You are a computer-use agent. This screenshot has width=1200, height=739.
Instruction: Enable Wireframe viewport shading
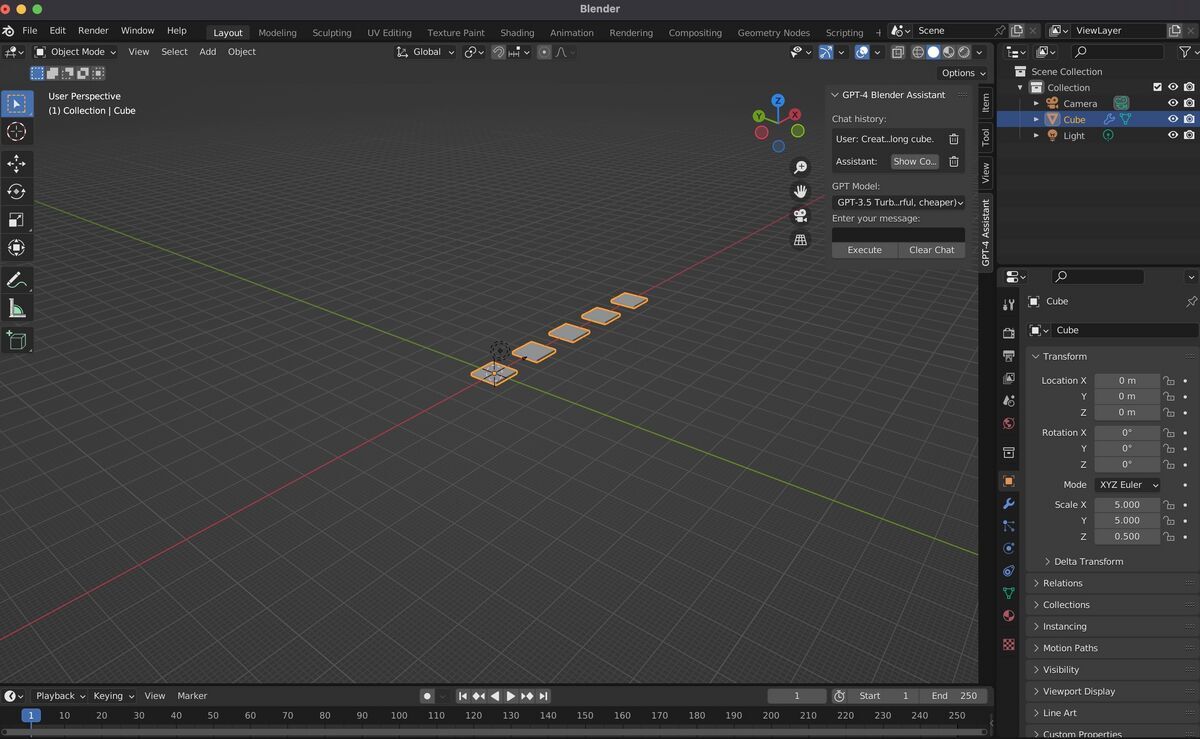pyautogui.click(x=918, y=52)
